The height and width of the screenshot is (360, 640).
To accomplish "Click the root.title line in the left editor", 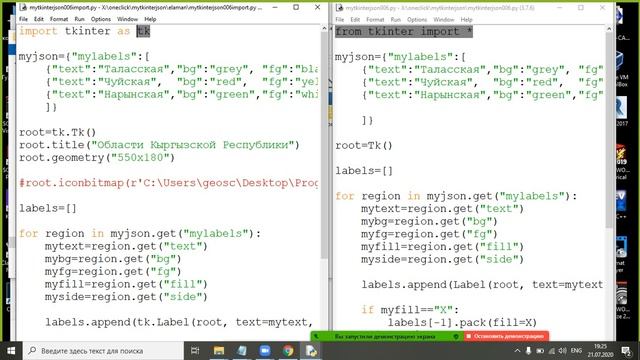I will tap(159, 145).
